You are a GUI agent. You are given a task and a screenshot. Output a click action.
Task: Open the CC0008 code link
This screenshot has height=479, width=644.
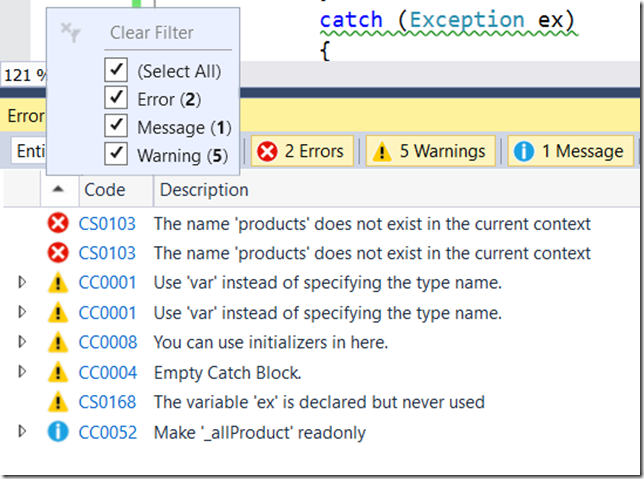(x=108, y=342)
